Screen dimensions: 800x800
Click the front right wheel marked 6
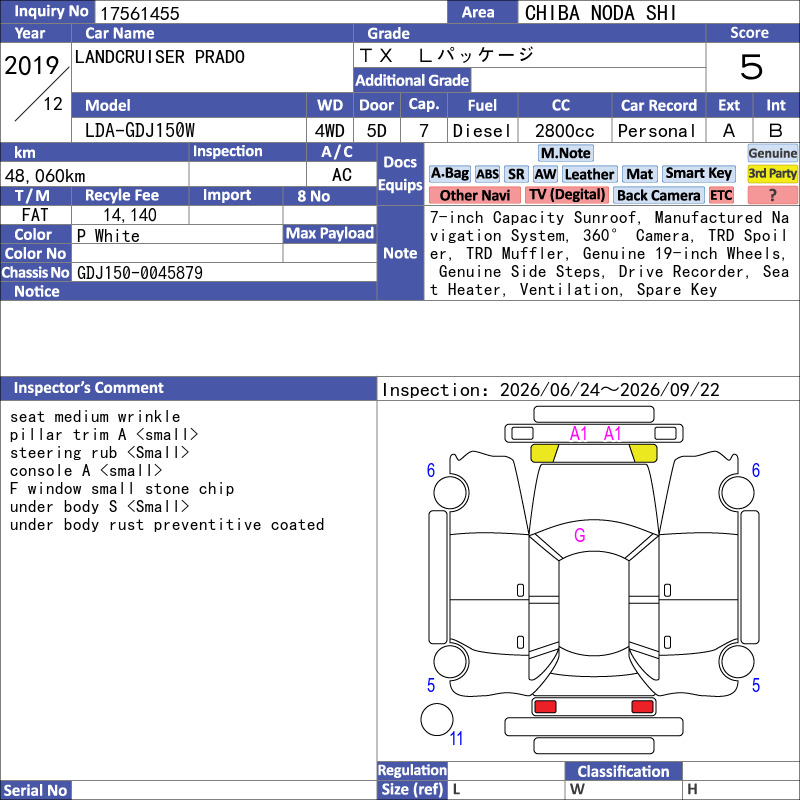coord(737,492)
